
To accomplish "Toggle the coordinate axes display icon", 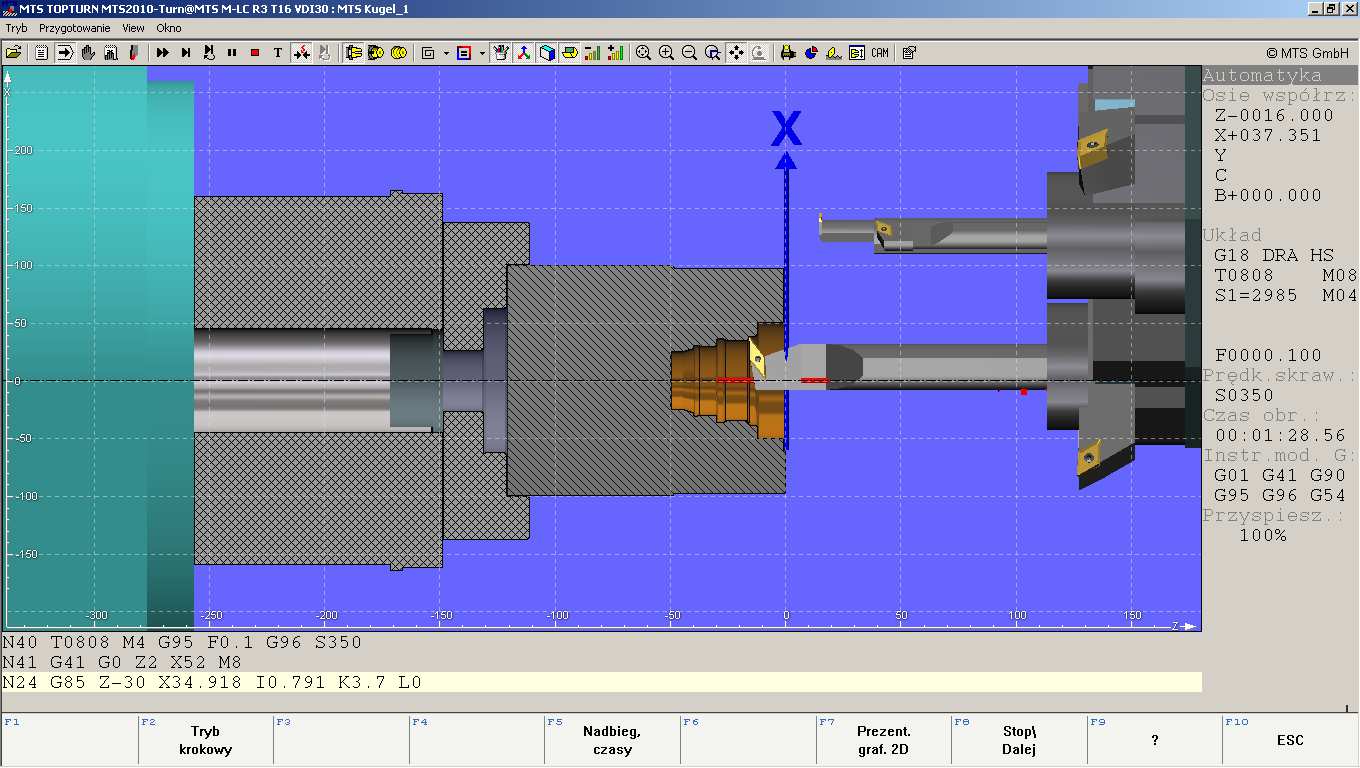I will [524, 52].
